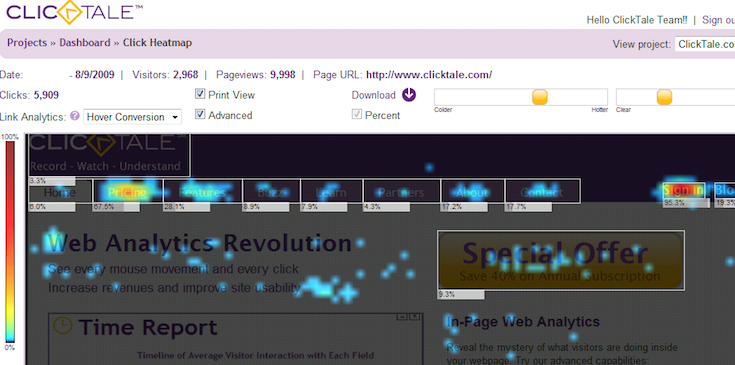The image size is (735, 365).
Task: Click the Special Offer banner
Action: (561, 260)
